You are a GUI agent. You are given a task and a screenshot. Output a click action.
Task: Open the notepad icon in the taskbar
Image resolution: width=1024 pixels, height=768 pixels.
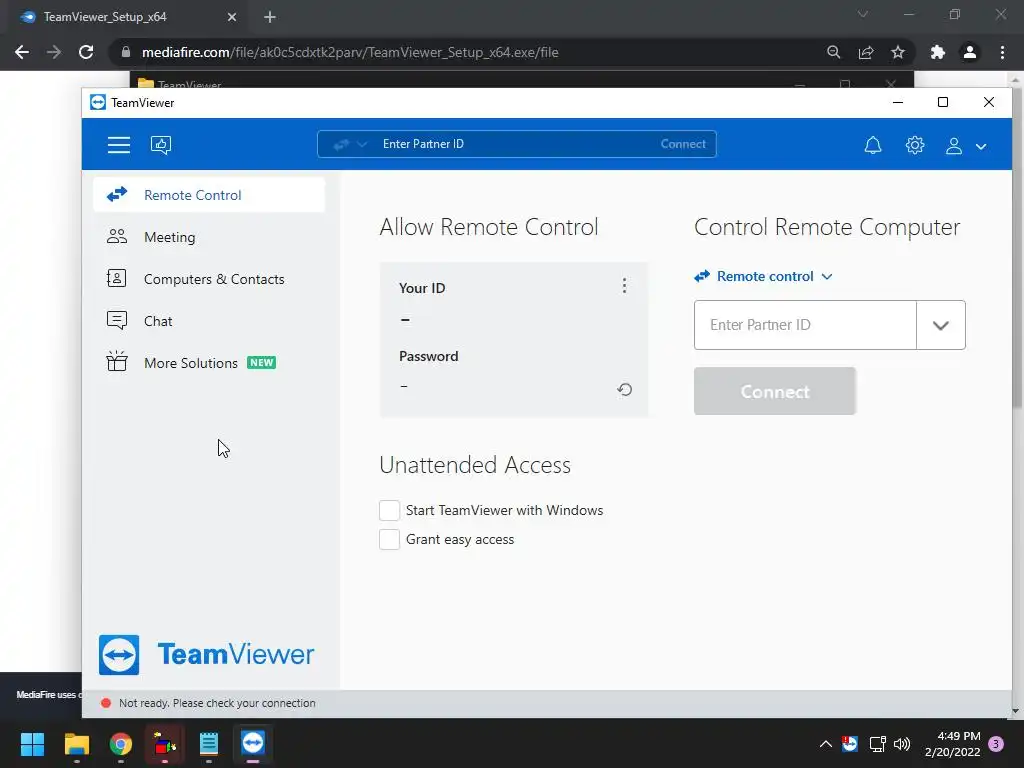tap(209, 744)
